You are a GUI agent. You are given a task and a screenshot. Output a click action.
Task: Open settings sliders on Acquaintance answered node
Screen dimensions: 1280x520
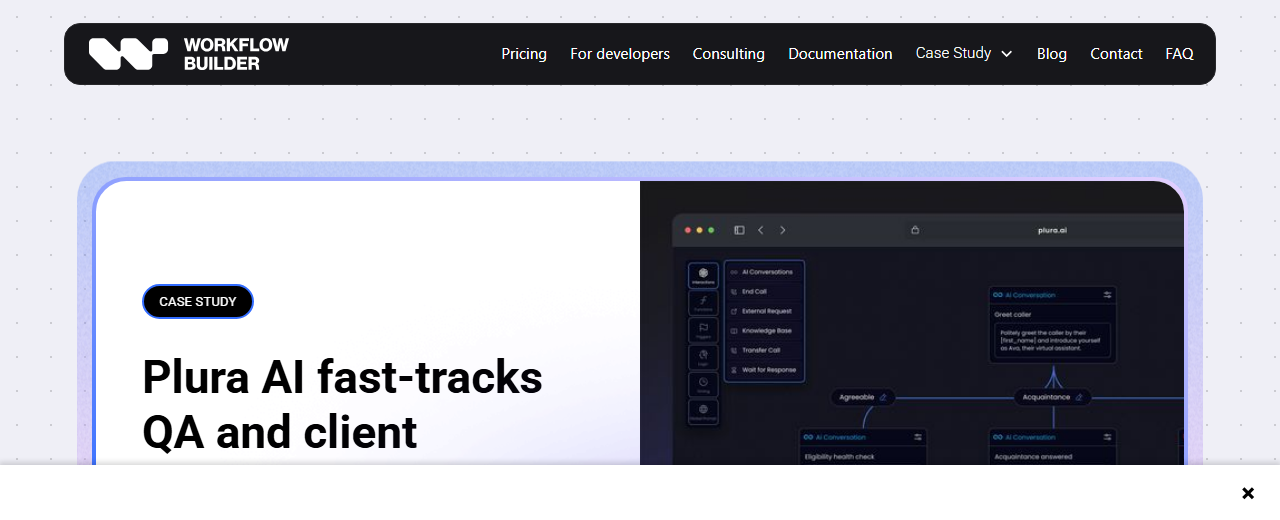point(1107,437)
